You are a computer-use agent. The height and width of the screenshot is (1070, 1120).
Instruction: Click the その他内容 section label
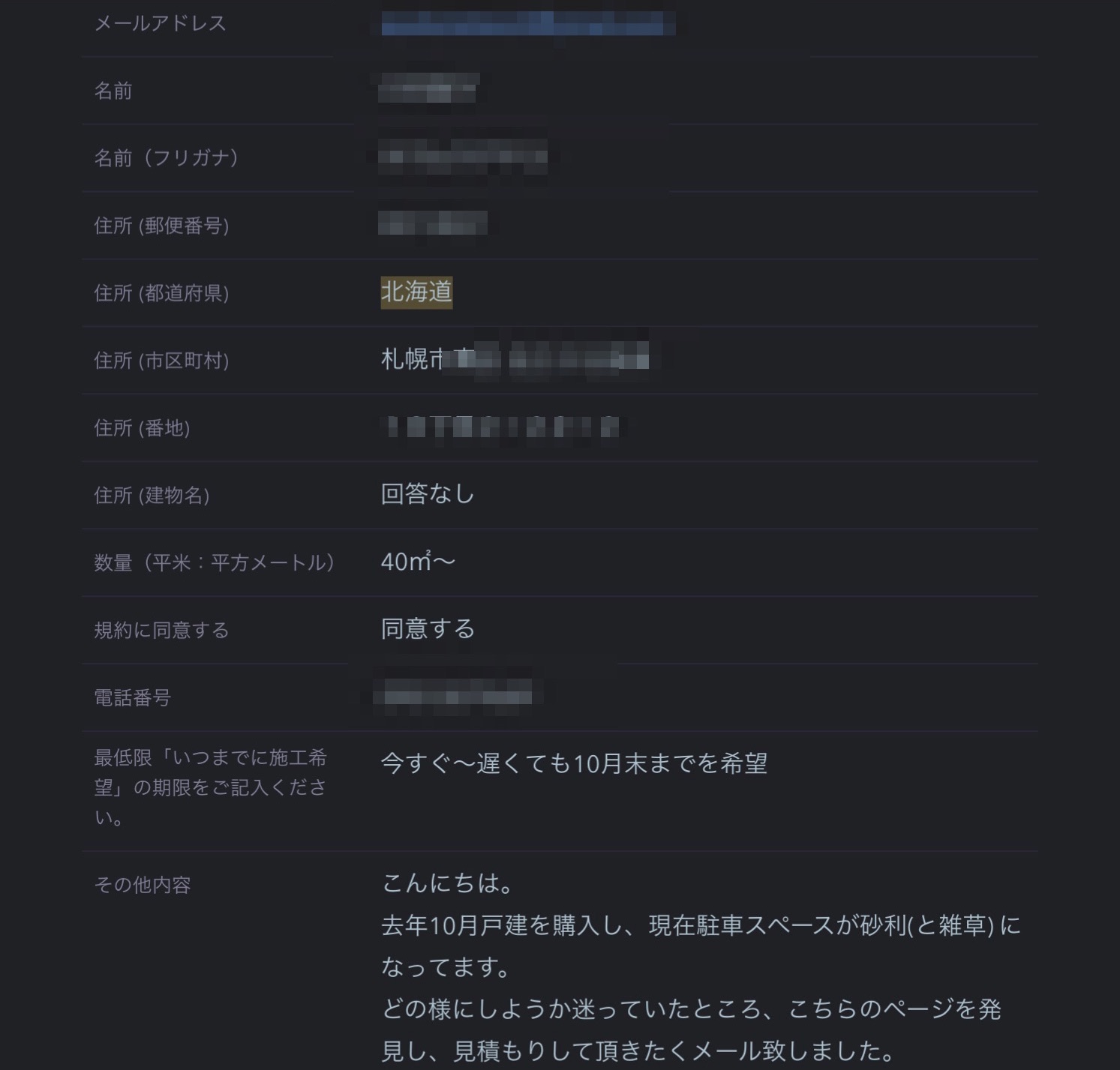pos(143,886)
